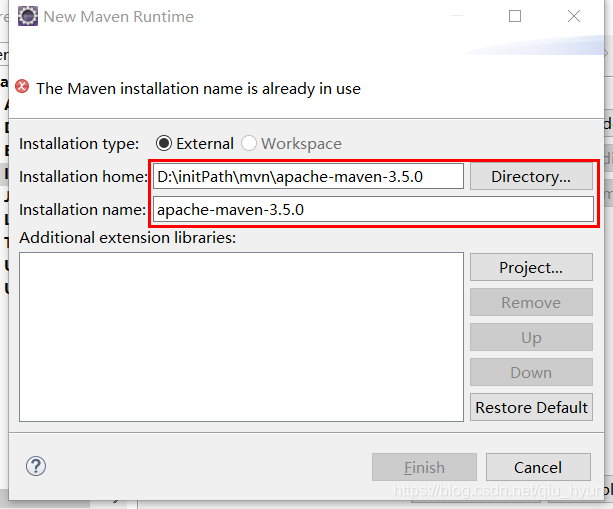Screen dimensions: 613x509
Task: Click the Remove button
Action: pyautogui.click(x=531, y=302)
